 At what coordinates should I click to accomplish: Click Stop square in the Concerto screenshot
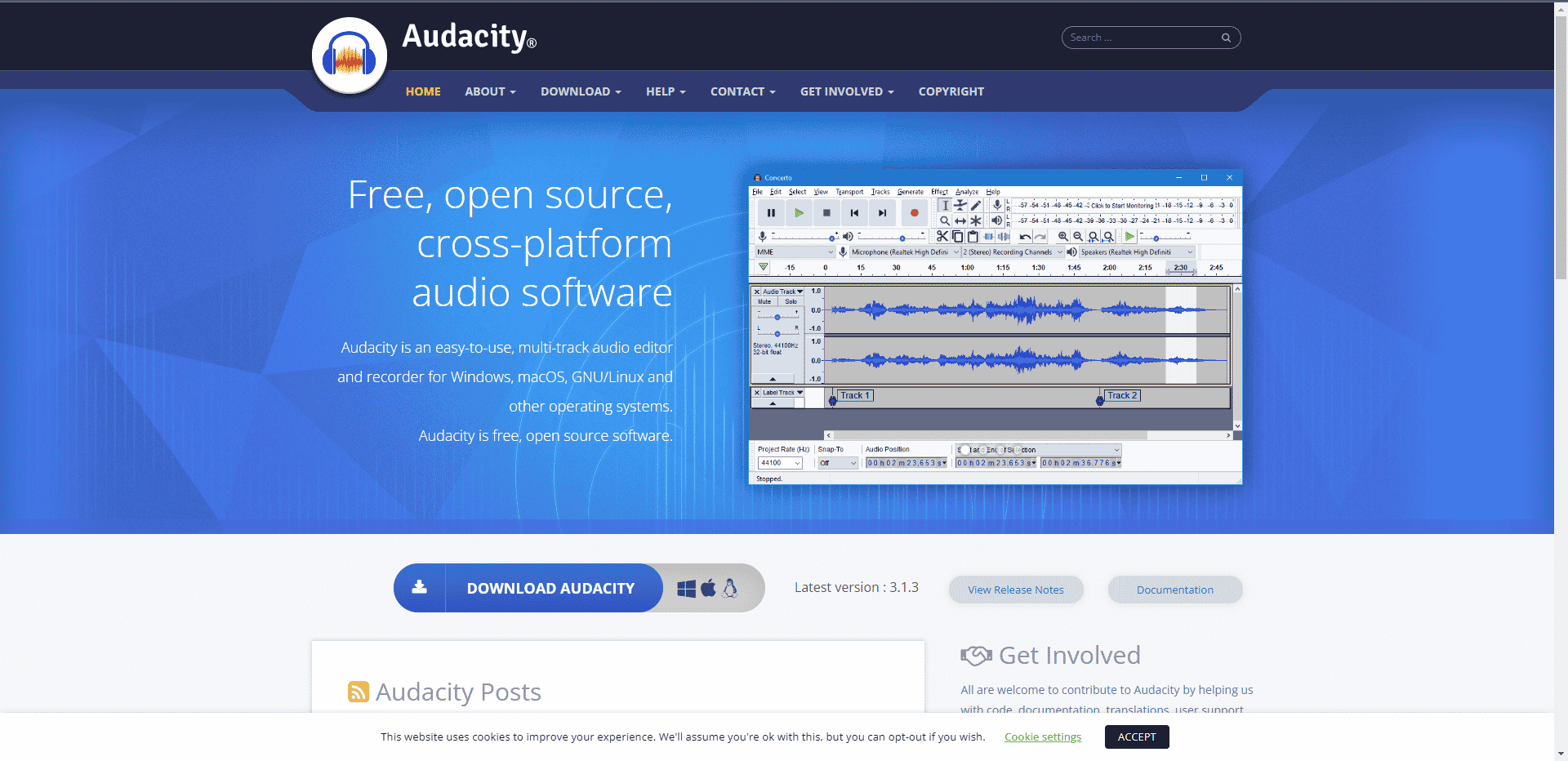[826, 212]
